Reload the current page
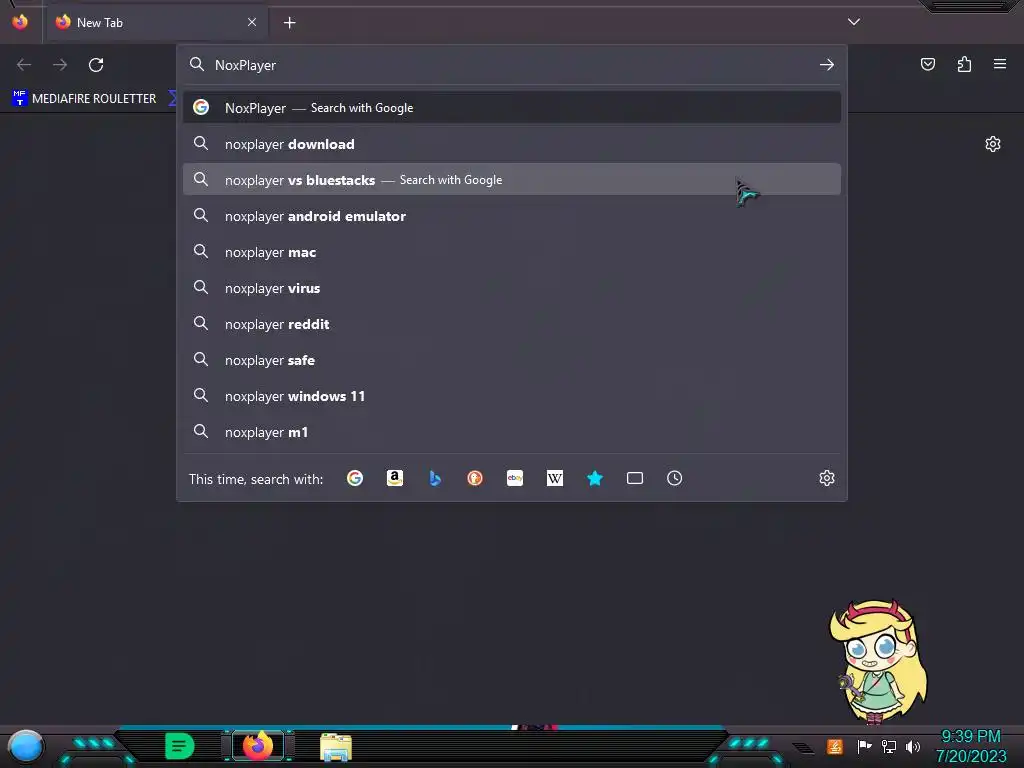This screenshot has height=768, width=1024. click(96, 65)
